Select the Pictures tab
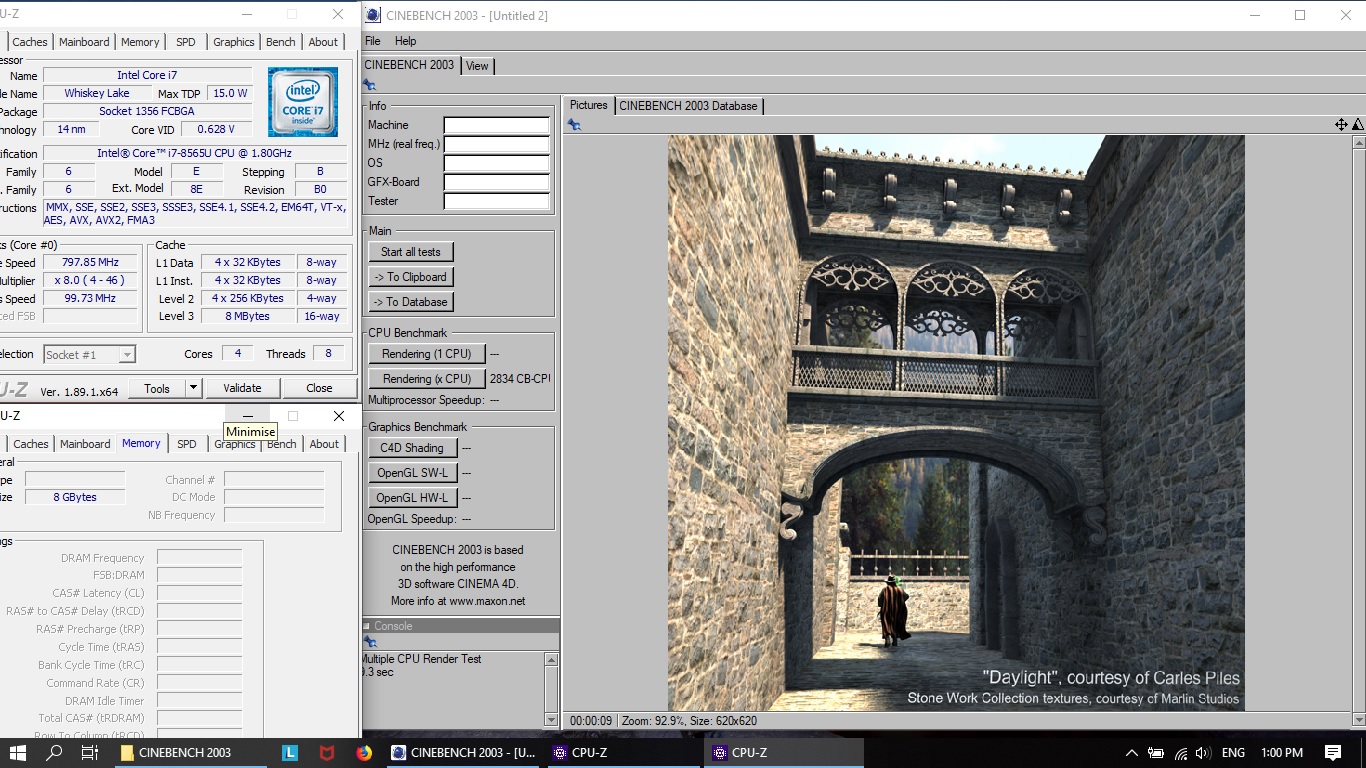 coord(588,105)
